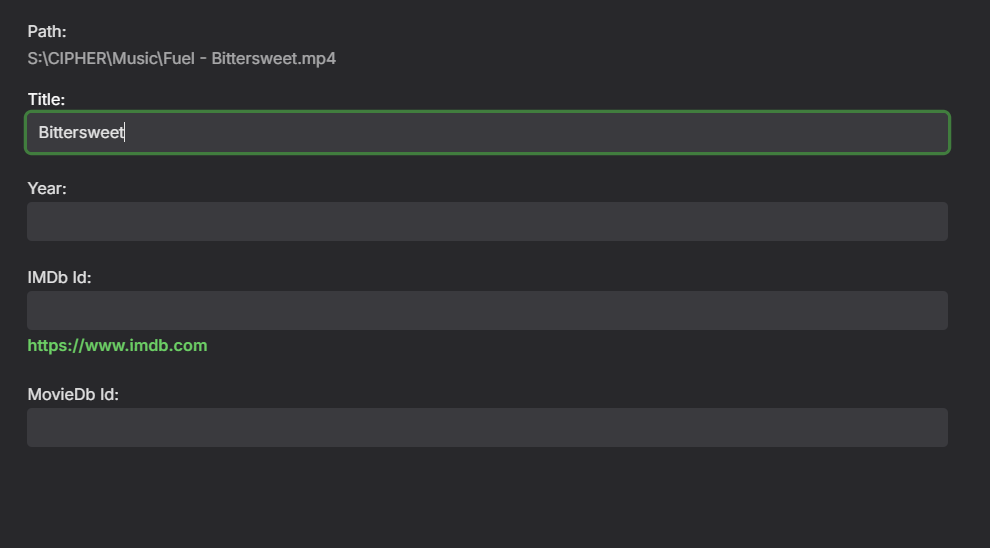This screenshot has height=548, width=990.
Task: Click the "CIPHER" folder name in the path
Action: click(78, 59)
